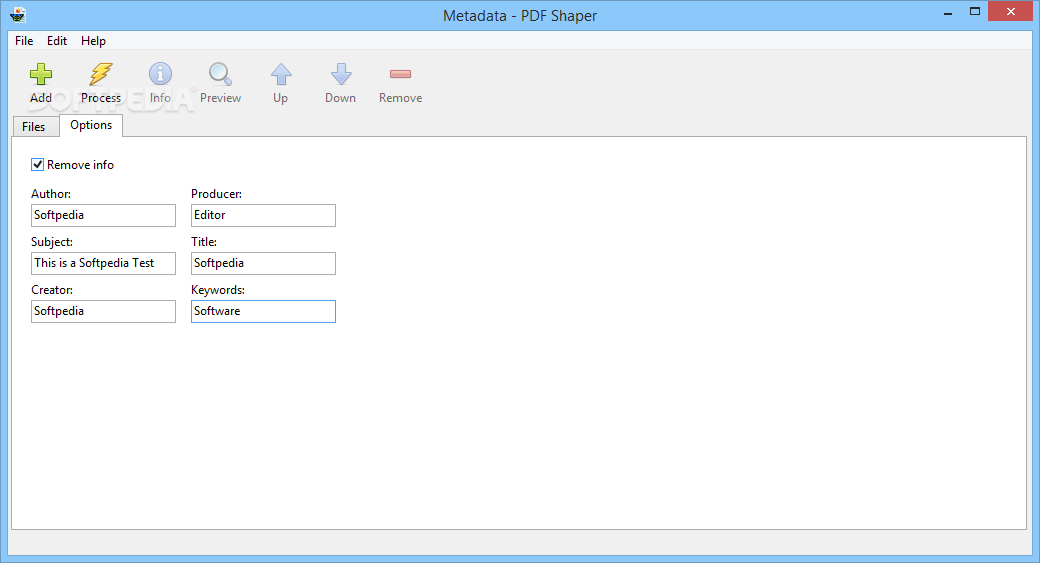This screenshot has width=1040, height=563.
Task: Maximize the PDF Shaper window
Action: 974,12
